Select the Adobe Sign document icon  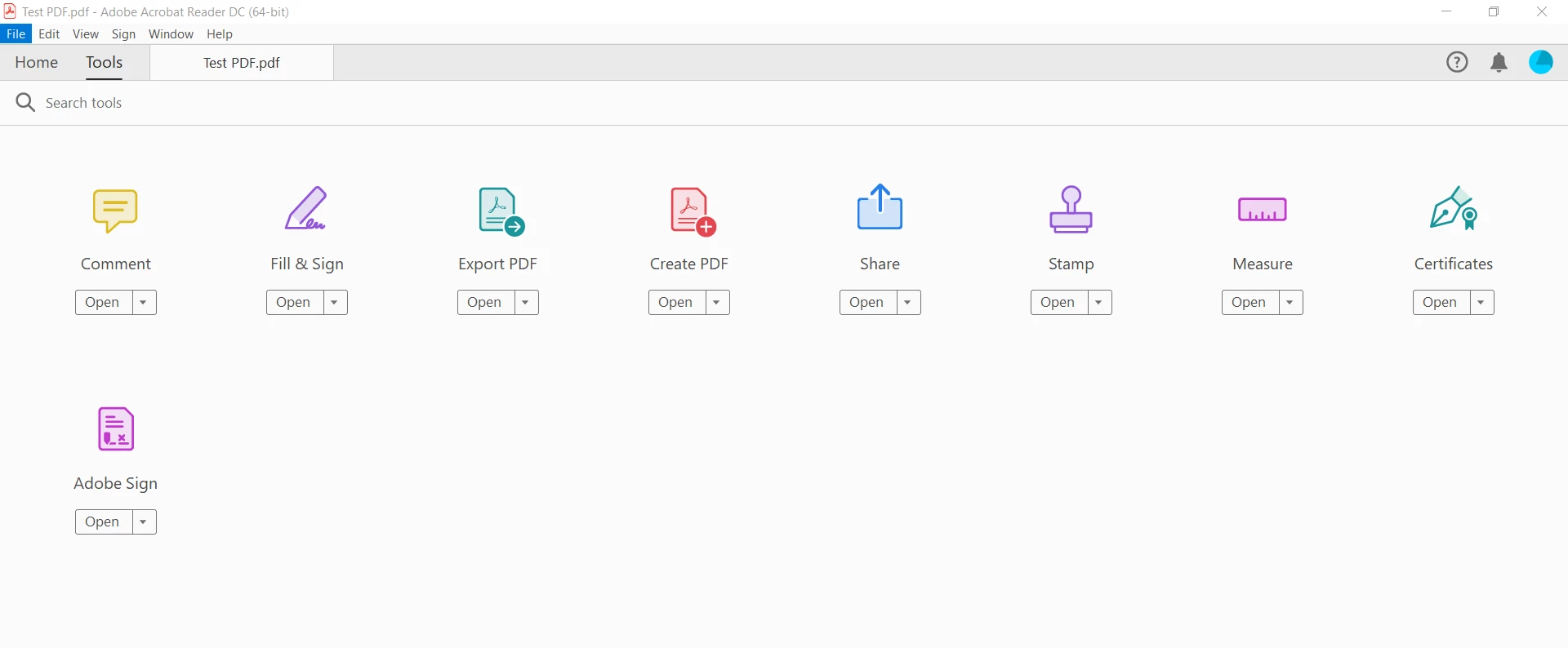[115, 428]
